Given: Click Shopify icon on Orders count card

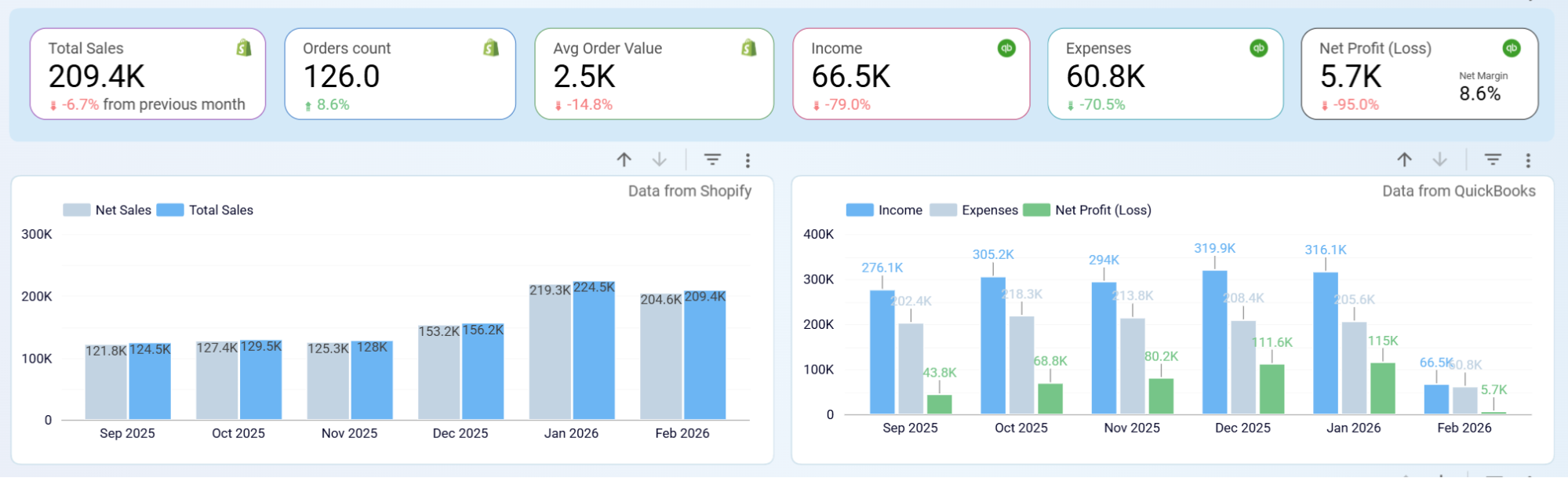Looking at the screenshot, I should [x=491, y=48].
